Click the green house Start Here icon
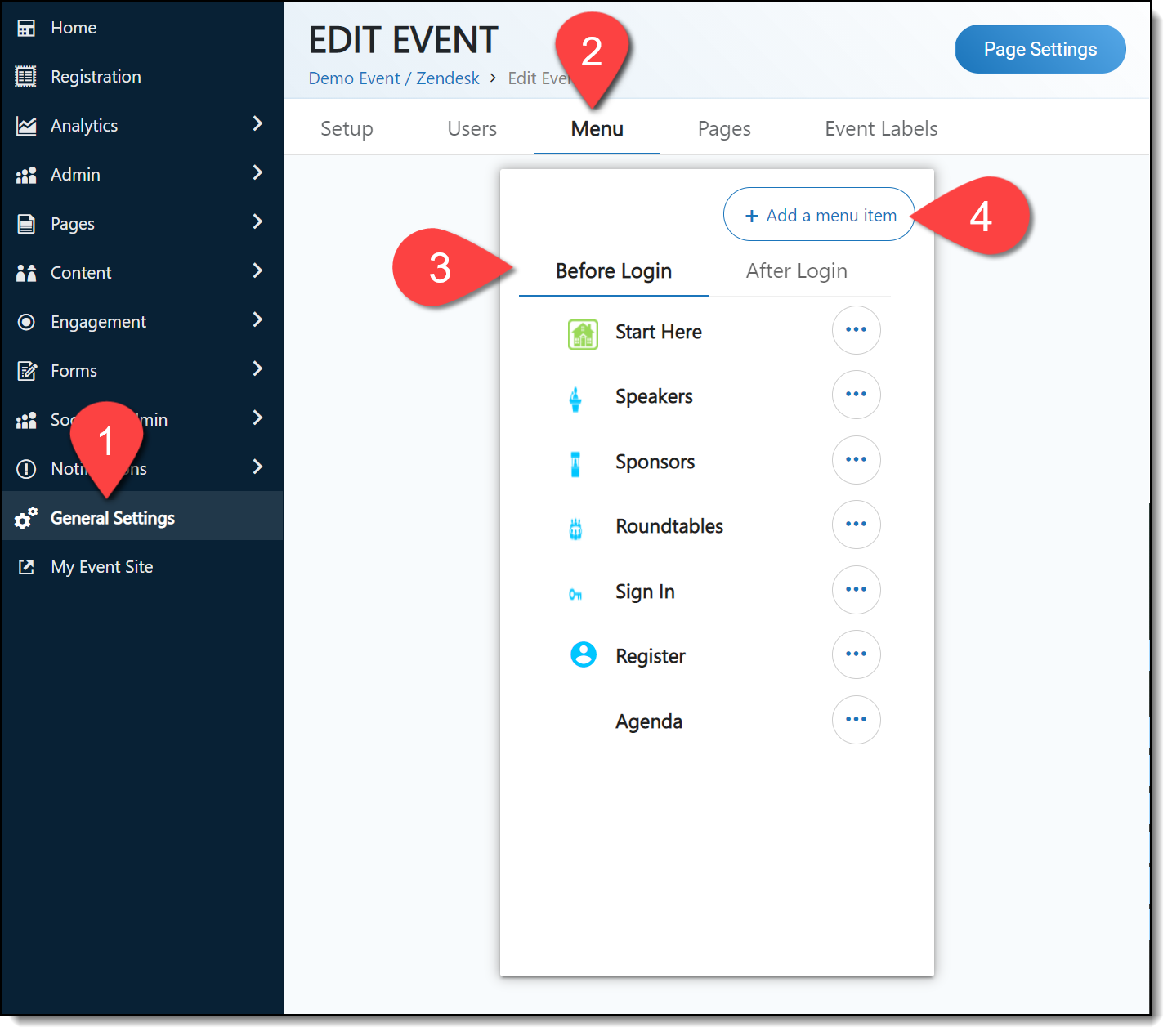Image resolution: width=1172 pixels, height=1036 pixels. [583, 334]
